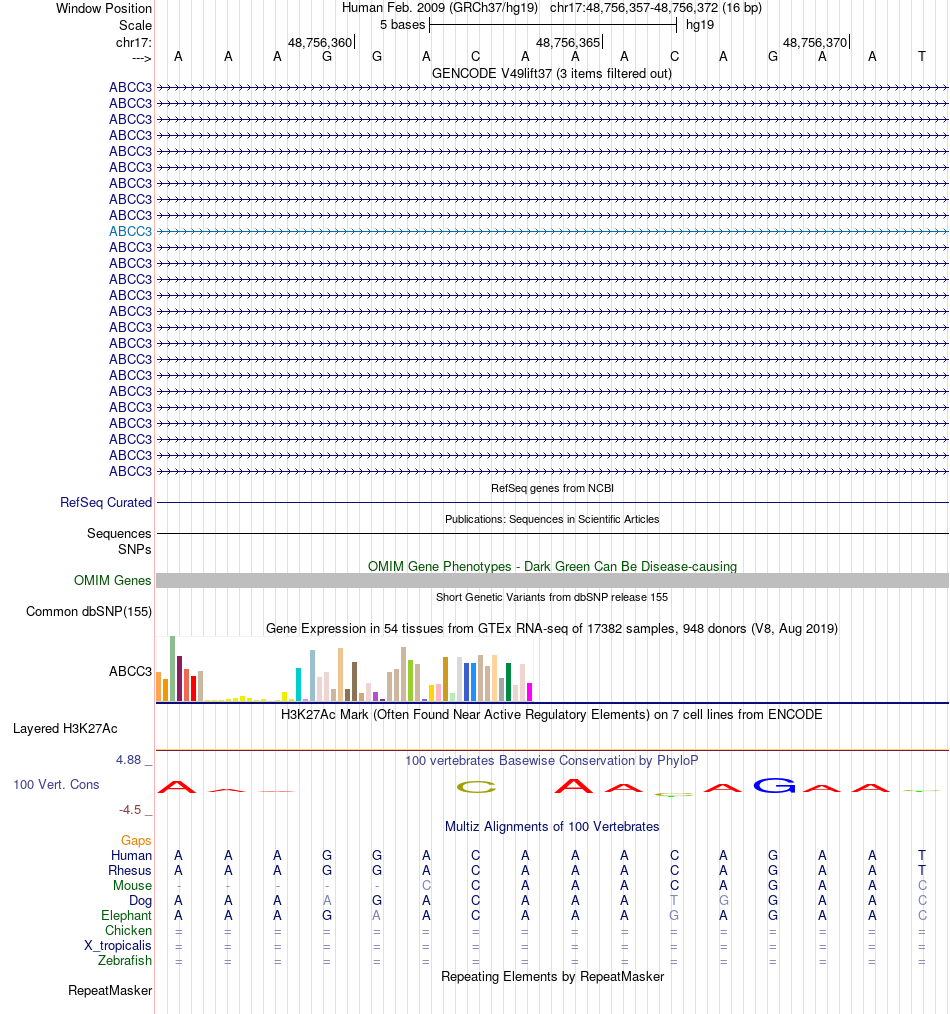This screenshot has width=950, height=1014.
Task: Click position marker 48,756,370
Action: [x=816, y=43]
